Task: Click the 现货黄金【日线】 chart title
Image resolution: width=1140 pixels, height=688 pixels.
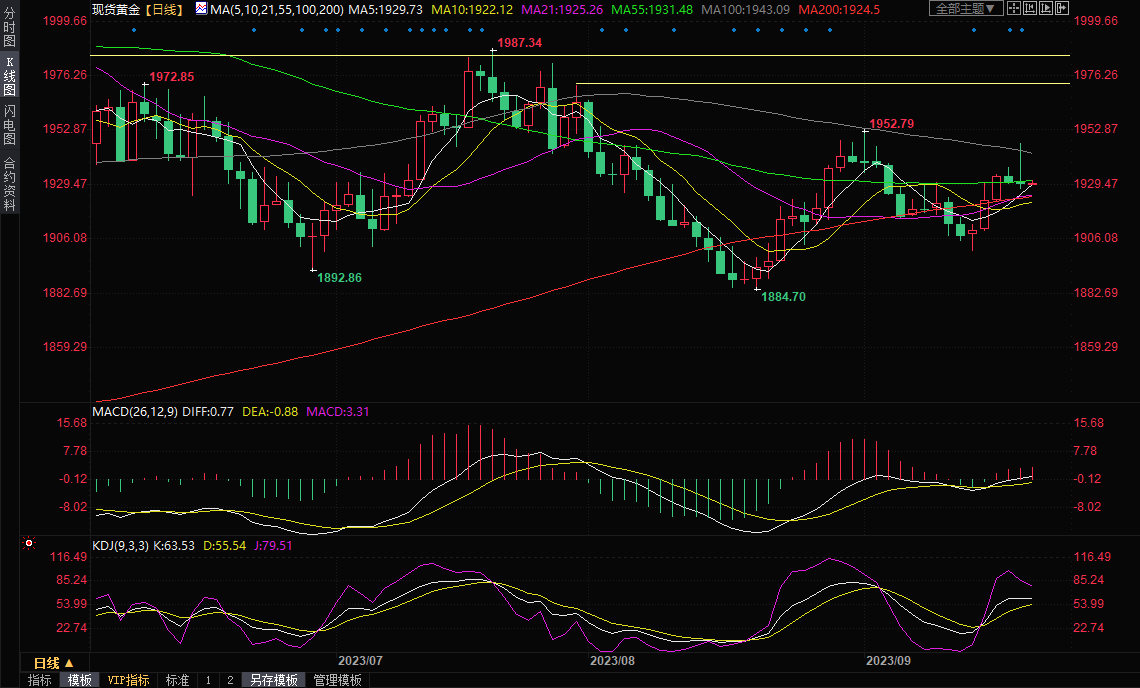Action: click(136, 9)
